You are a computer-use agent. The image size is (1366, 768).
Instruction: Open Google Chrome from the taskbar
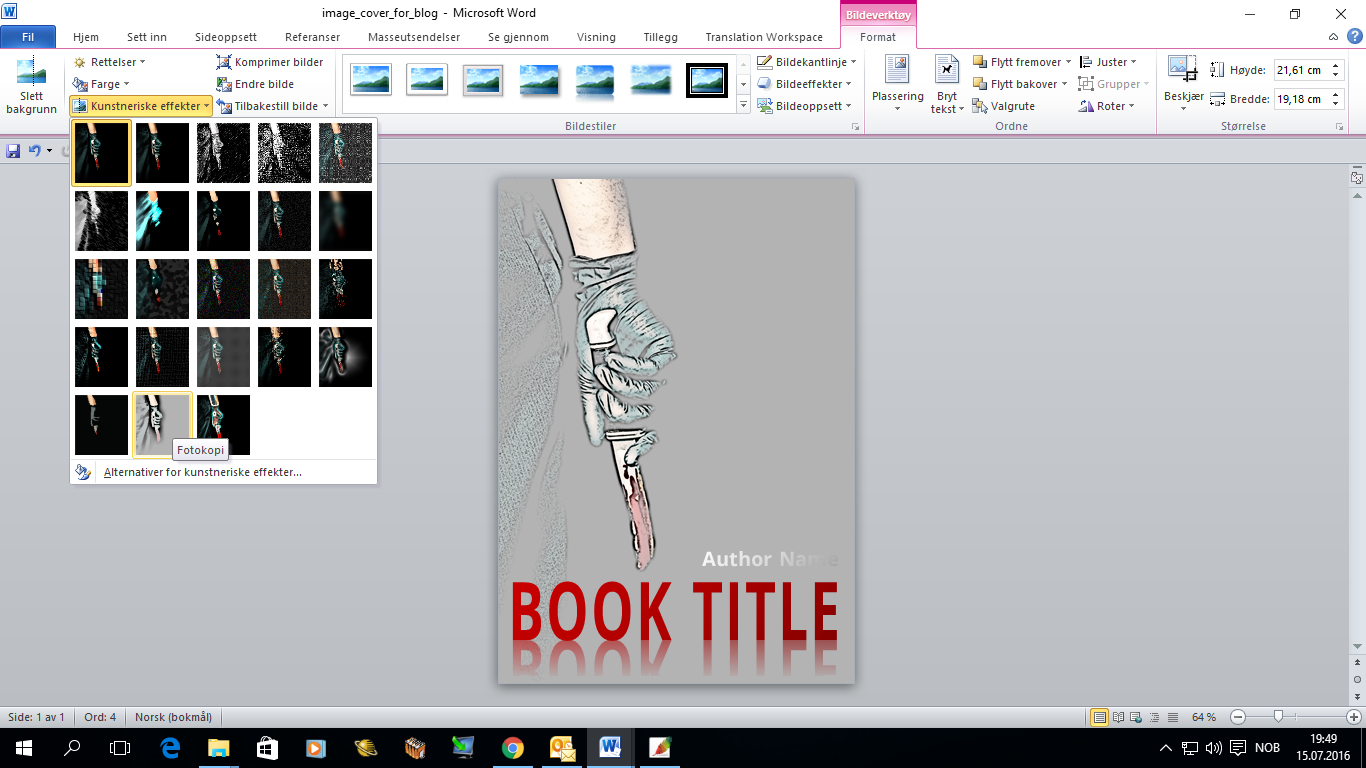512,747
